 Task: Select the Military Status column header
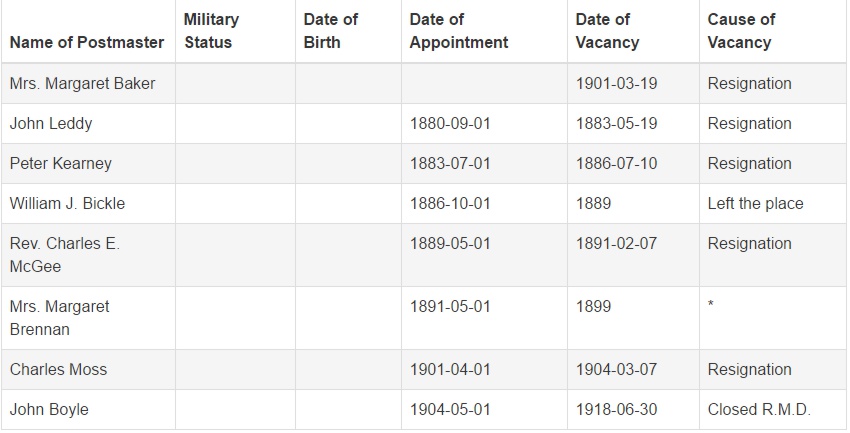point(211,31)
